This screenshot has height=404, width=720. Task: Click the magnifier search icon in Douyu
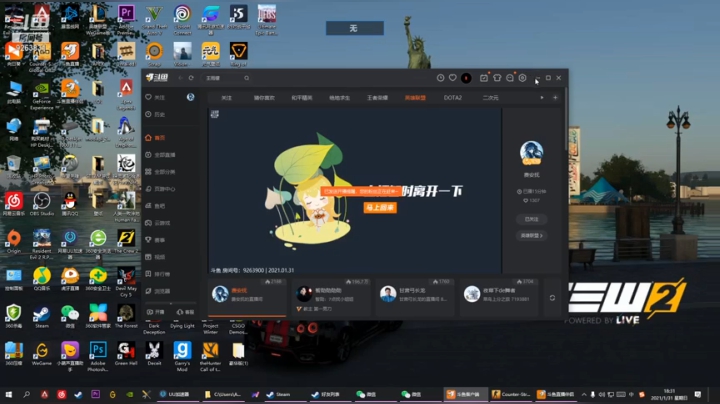coord(247,78)
